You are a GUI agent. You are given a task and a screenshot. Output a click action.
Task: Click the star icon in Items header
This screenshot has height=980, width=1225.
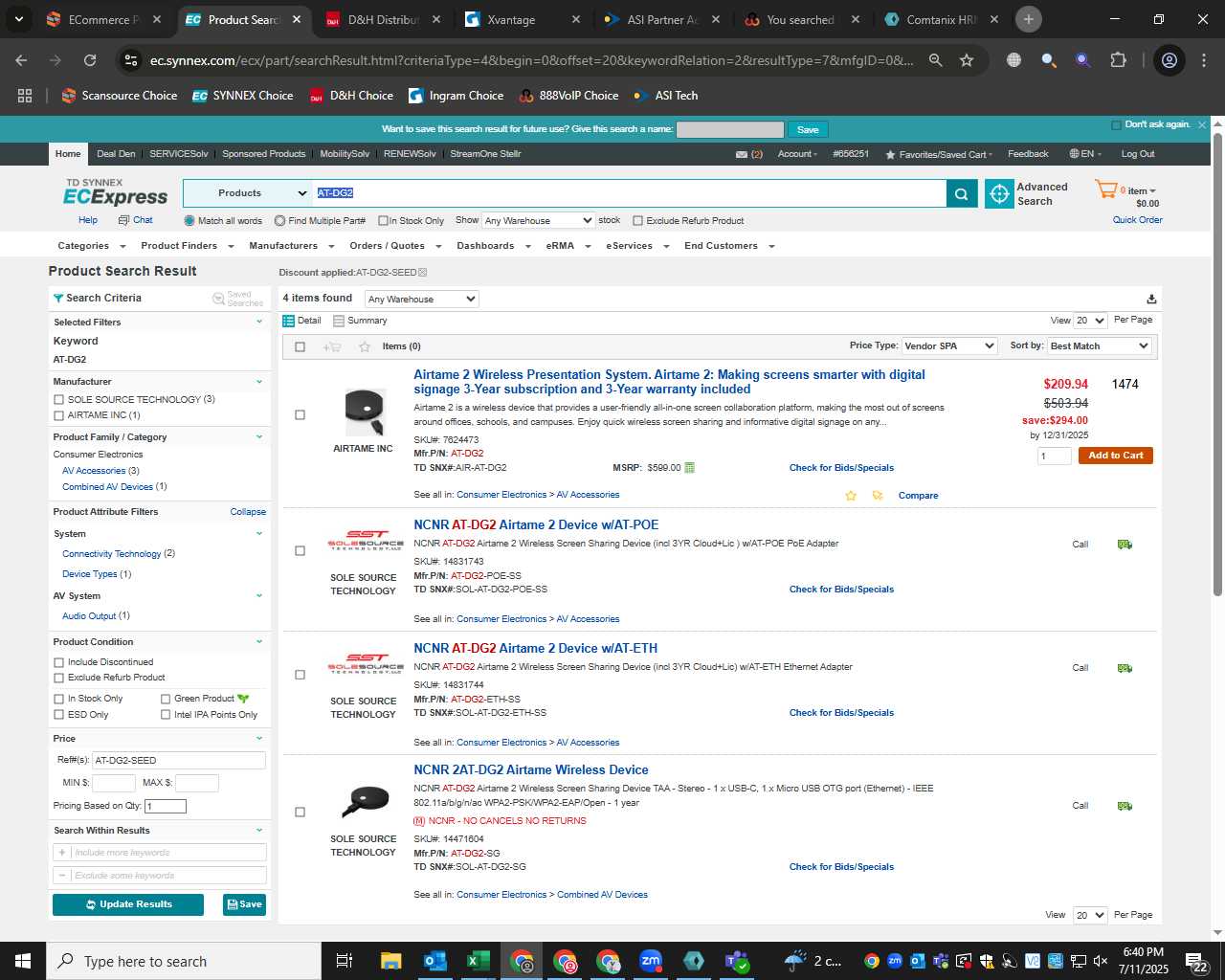(x=365, y=346)
